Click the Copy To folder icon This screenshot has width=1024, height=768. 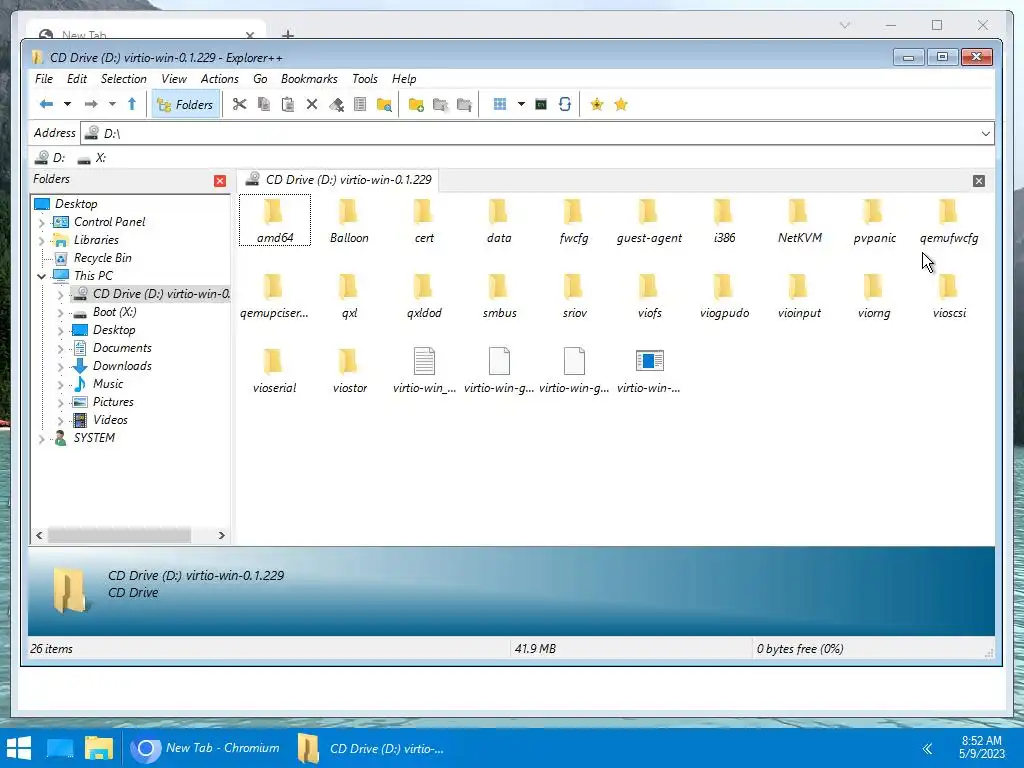(x=440, y=104)
